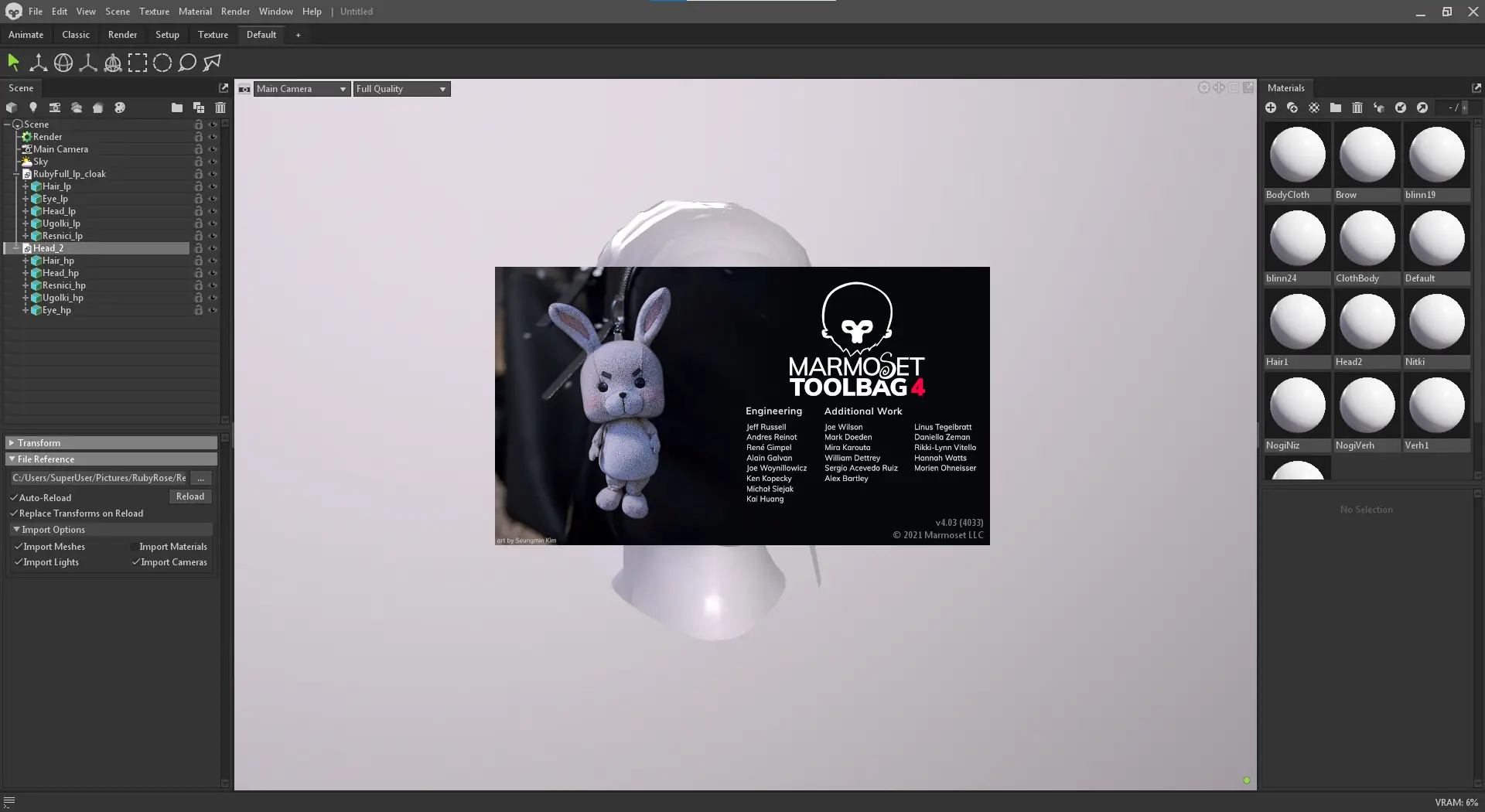
Task: Expand the Hair_lp tree node
Action: (x=26, y=186)
